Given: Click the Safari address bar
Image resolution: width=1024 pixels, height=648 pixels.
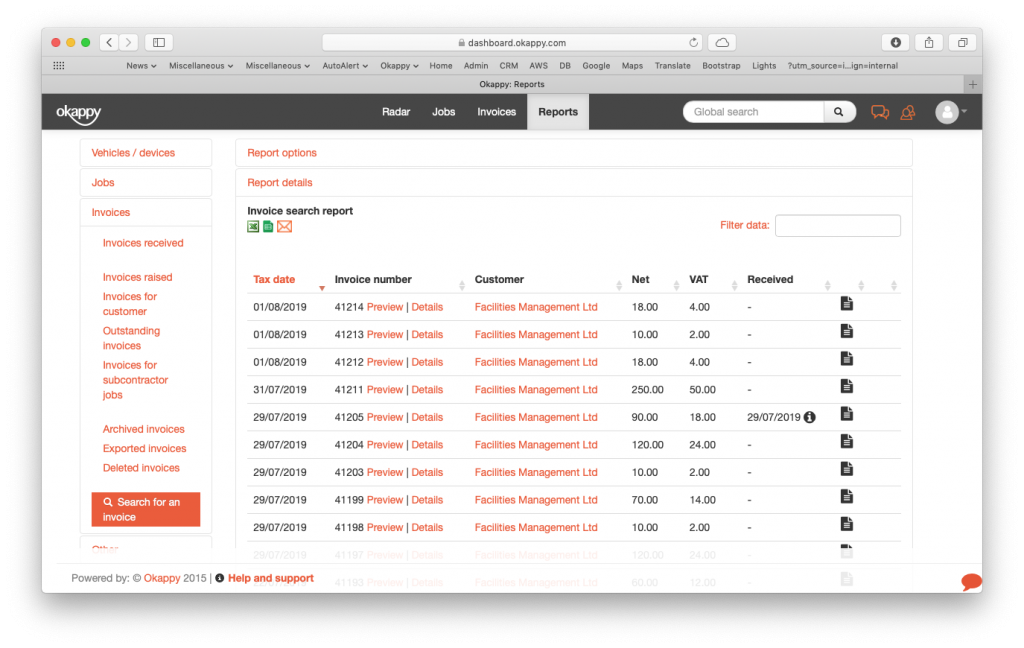Looking at the screenshot, I should click(x=512, y=42).
